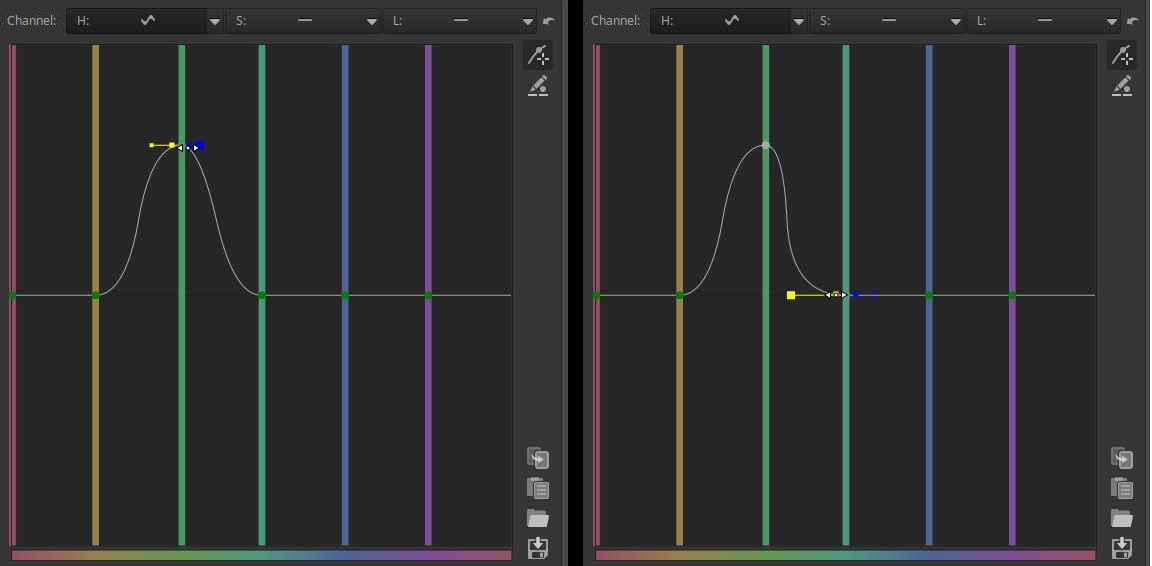1152x566 pixels.
Task: Copy the curve in left panel
Action: click(538, 459)
